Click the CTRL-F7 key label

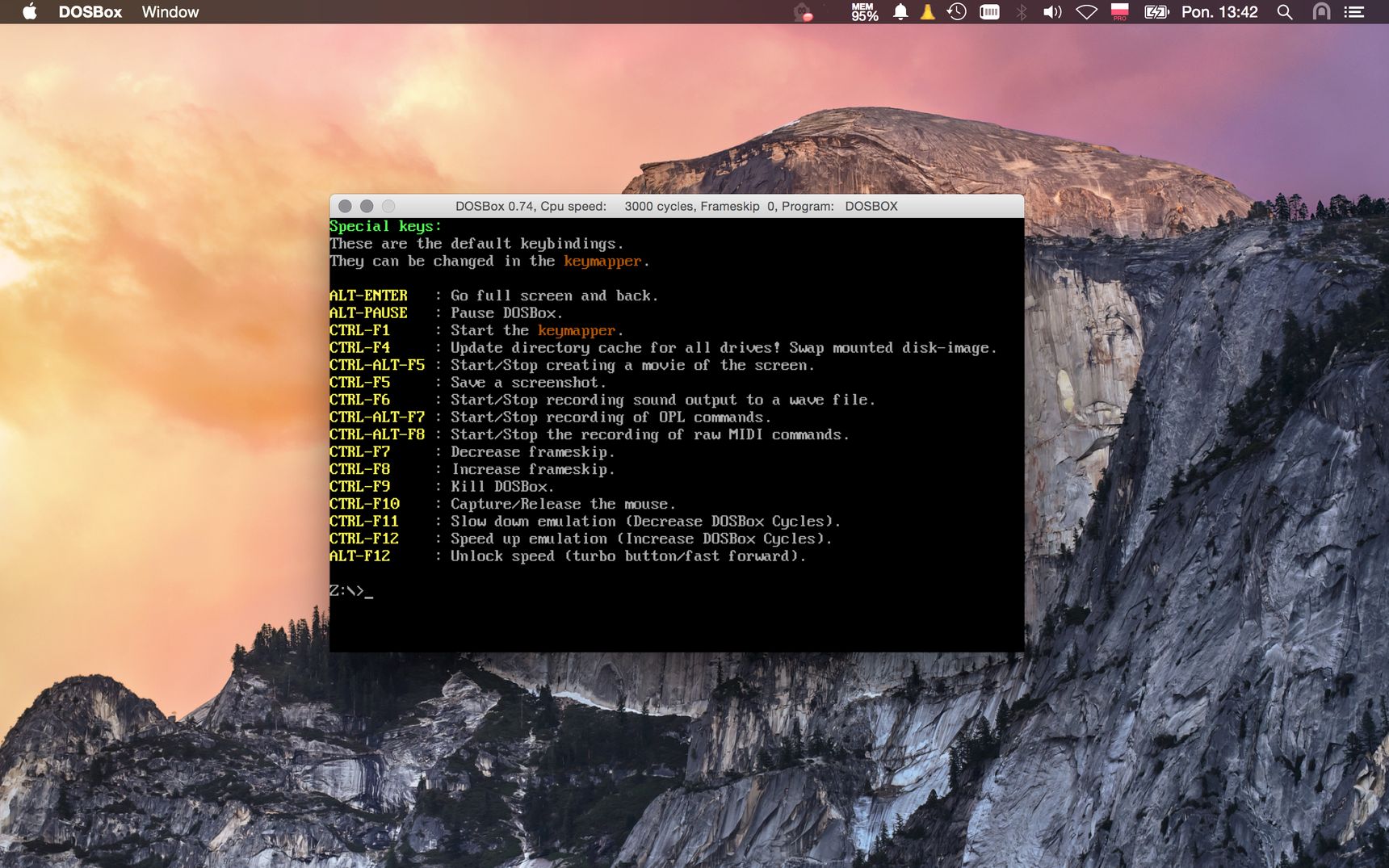[x=359, y=452]
